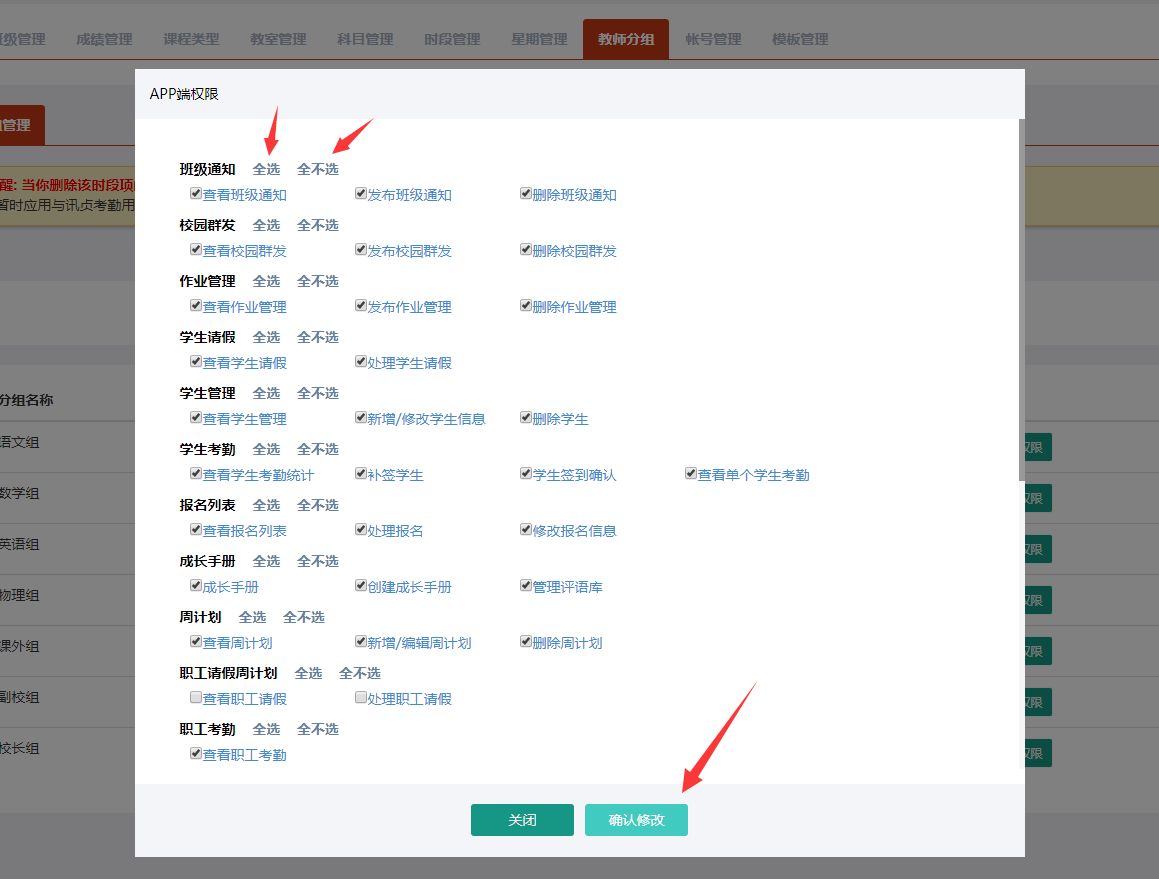Toggle 发布作业管理 checkbox

pyautogui.click(x=361, y=305)
